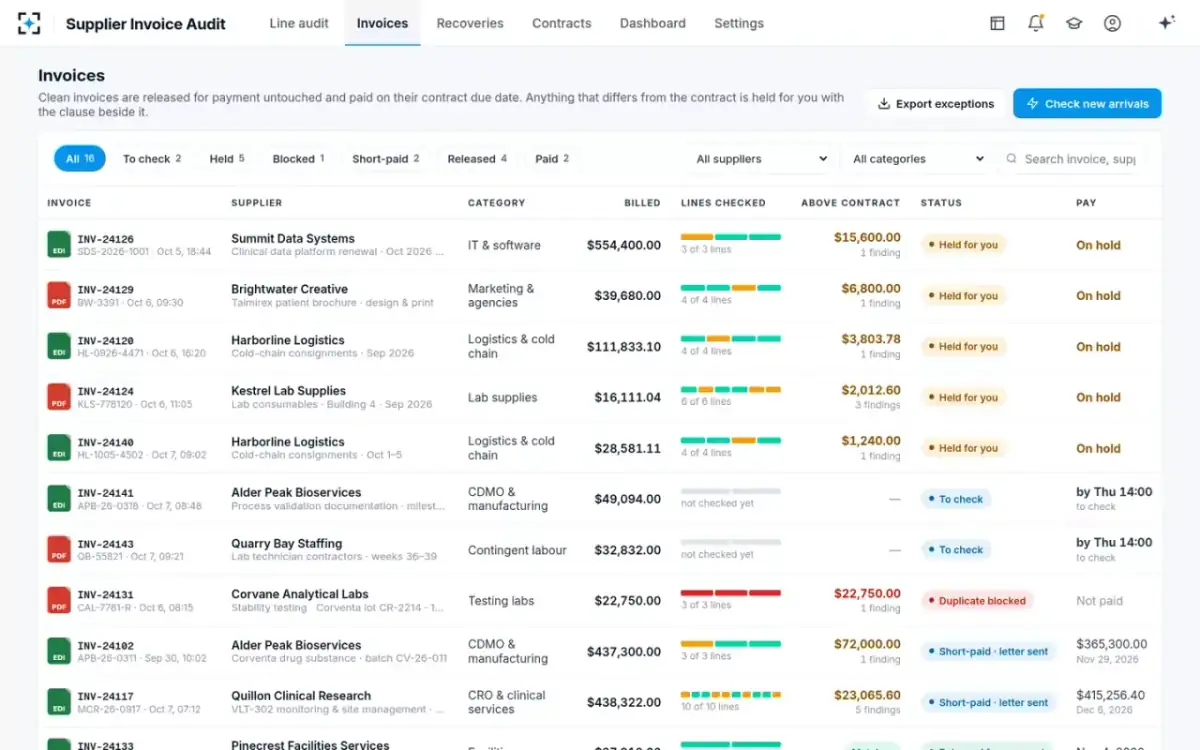Screen dimensions: 1200x750
Task: Open the learning cap icon
Action: click(x=1074, y=23)
